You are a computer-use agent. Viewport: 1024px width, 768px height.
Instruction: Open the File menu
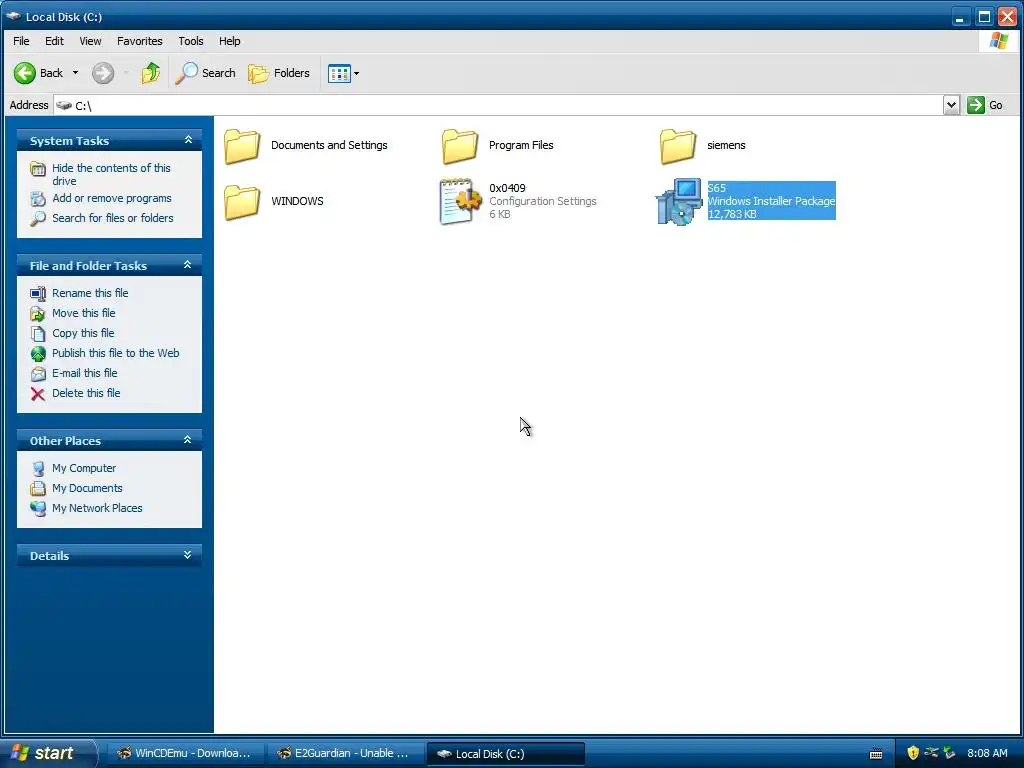click(21, 41)
